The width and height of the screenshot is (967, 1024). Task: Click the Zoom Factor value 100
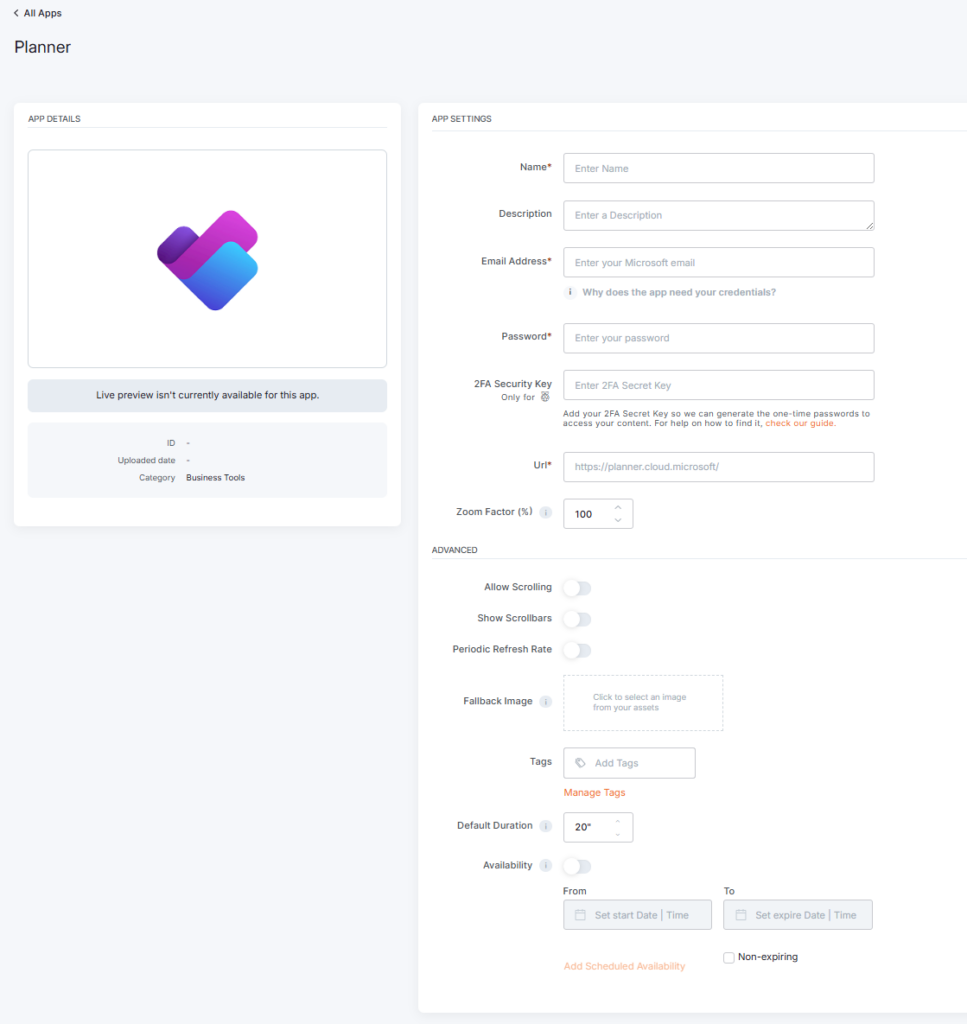click(x=584, y=515)
